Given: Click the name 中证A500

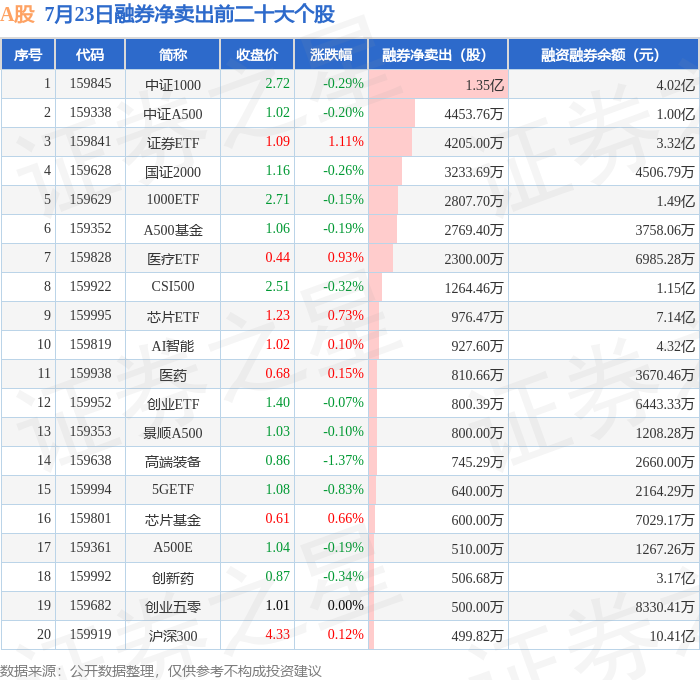Looking at the screenshot, I should pos(173,113).
